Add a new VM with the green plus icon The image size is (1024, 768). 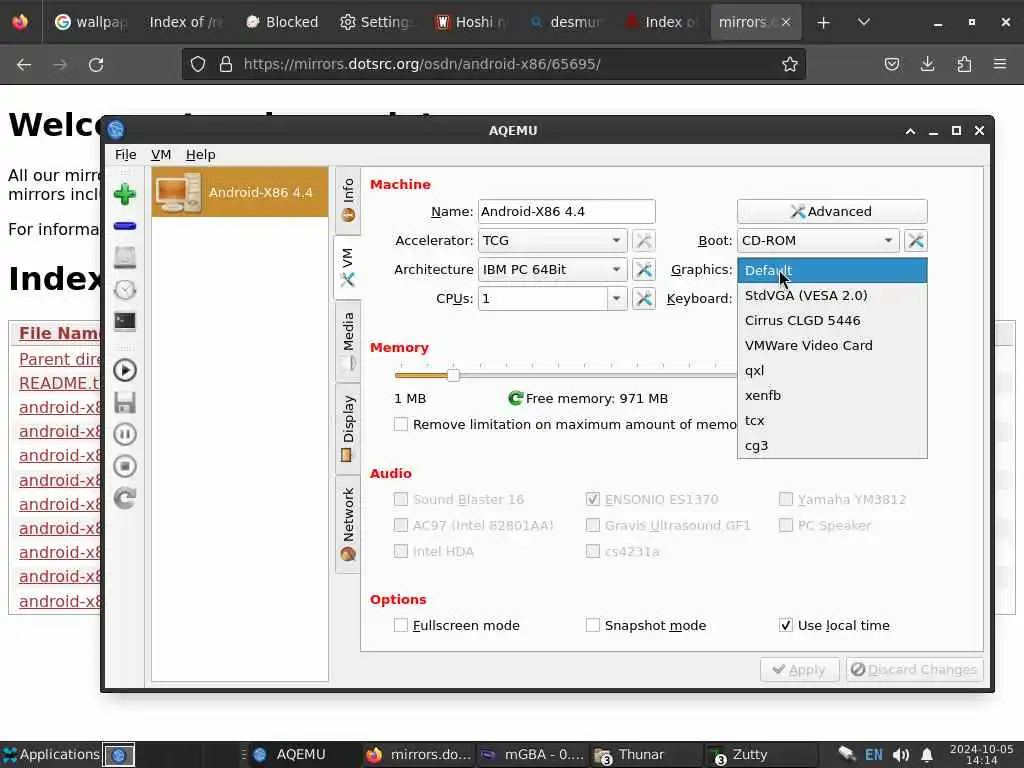click(x=125, y=194)
